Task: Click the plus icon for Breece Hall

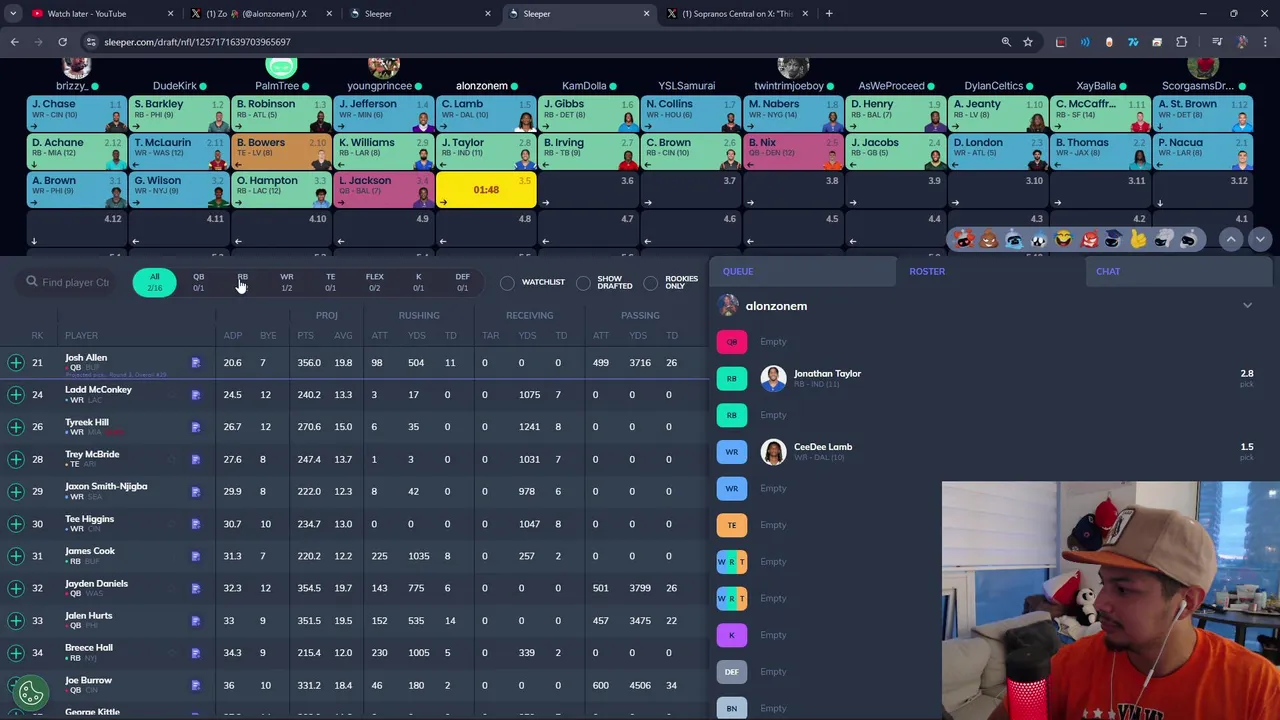Action: click(x=16, y=653)
